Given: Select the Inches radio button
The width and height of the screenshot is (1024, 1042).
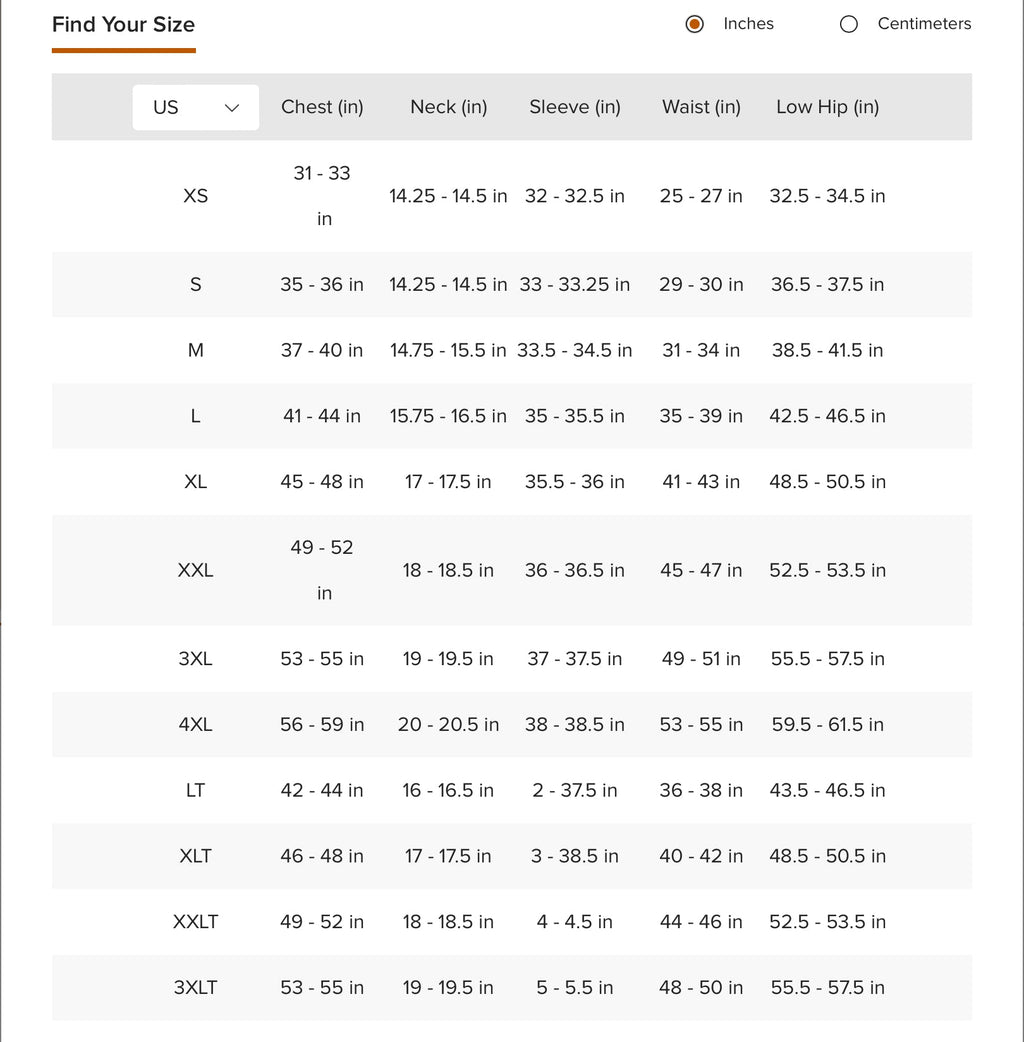Looking at the screenshot, I should point(695,24).
